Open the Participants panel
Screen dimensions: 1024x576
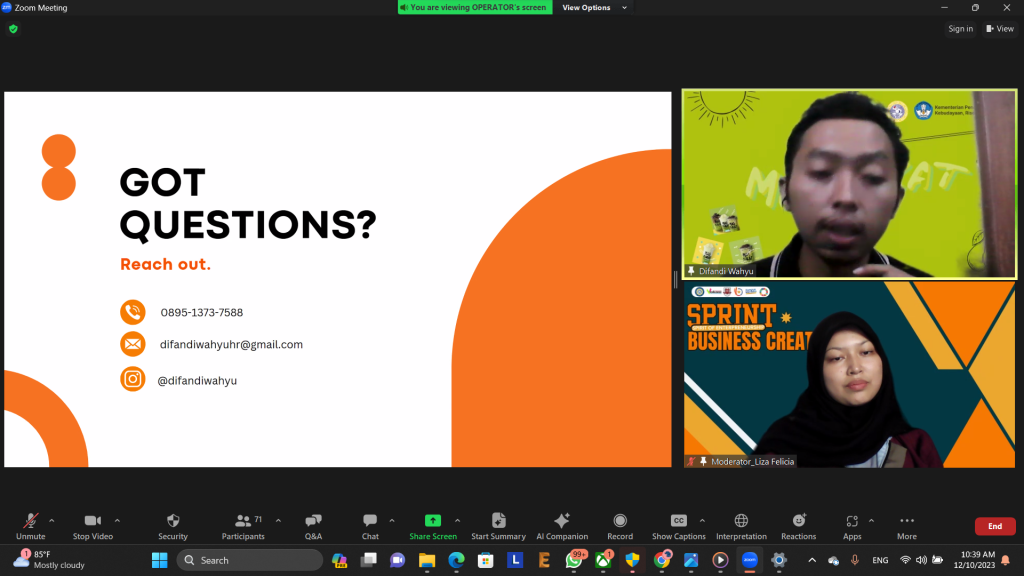tap(243, 526)
